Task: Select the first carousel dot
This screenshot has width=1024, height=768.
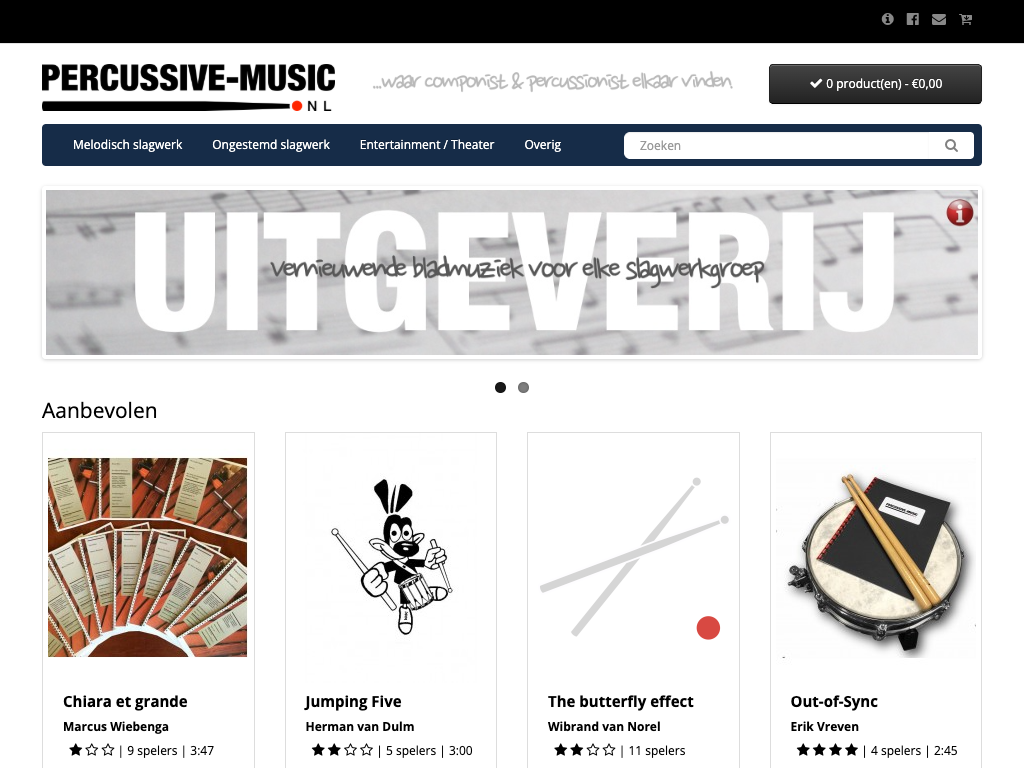Action: pos(500,387)
